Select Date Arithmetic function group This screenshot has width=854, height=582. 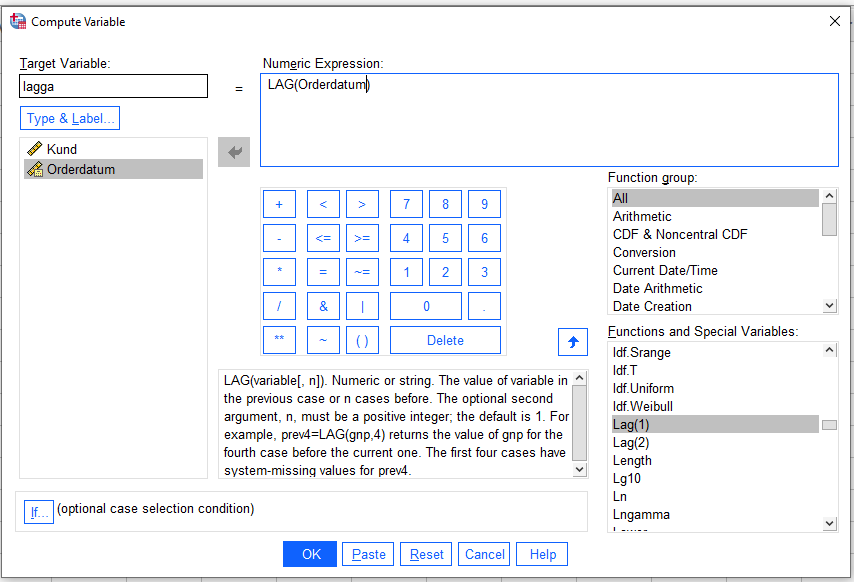pyautogui.click(x=715, y=288)
